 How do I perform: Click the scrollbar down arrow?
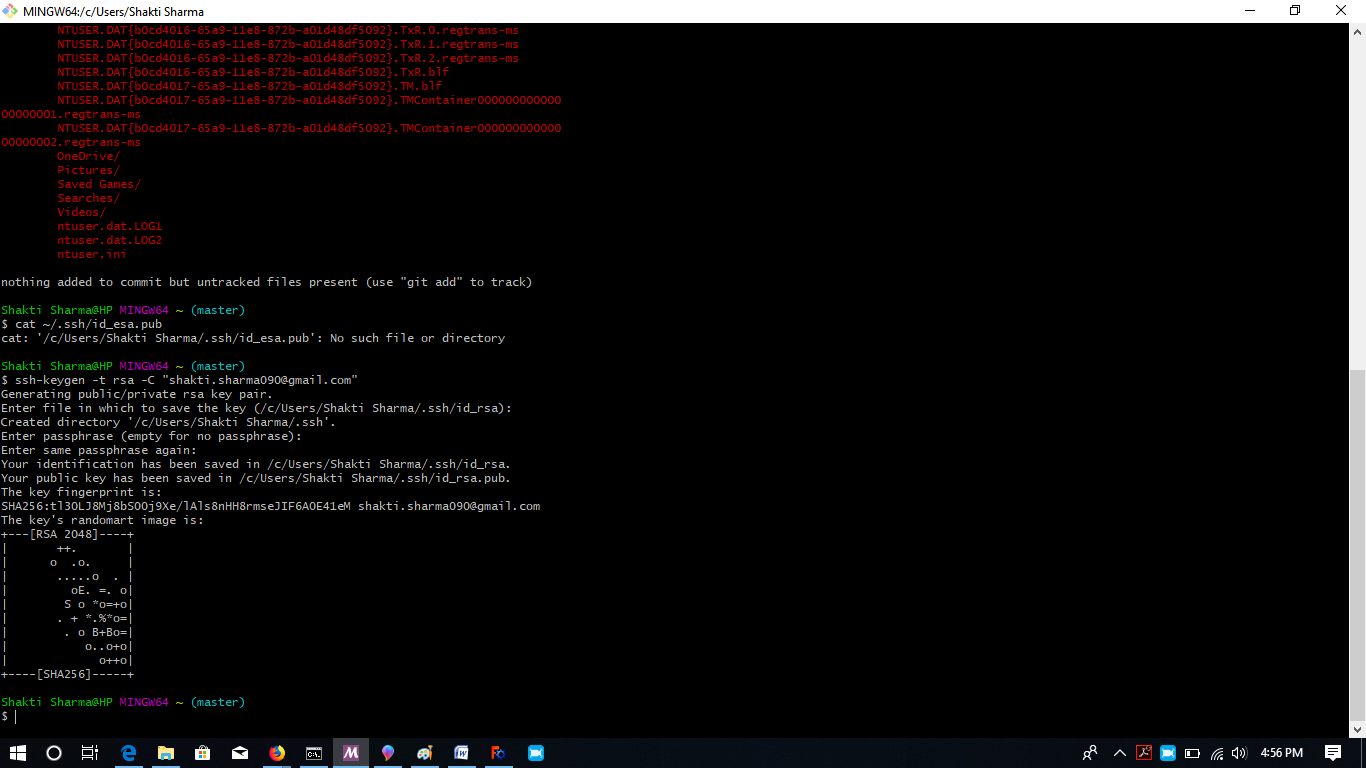pyautogui.click(x=1357, y=730)
